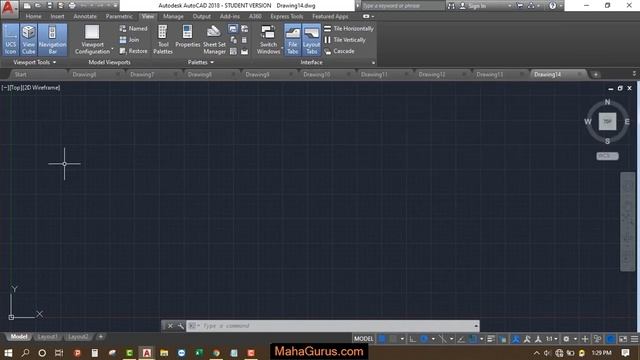Viewport: 640px width, 360px height.
Task: Expand the Viewport Tools panel
Action: [x=34, y=62]
